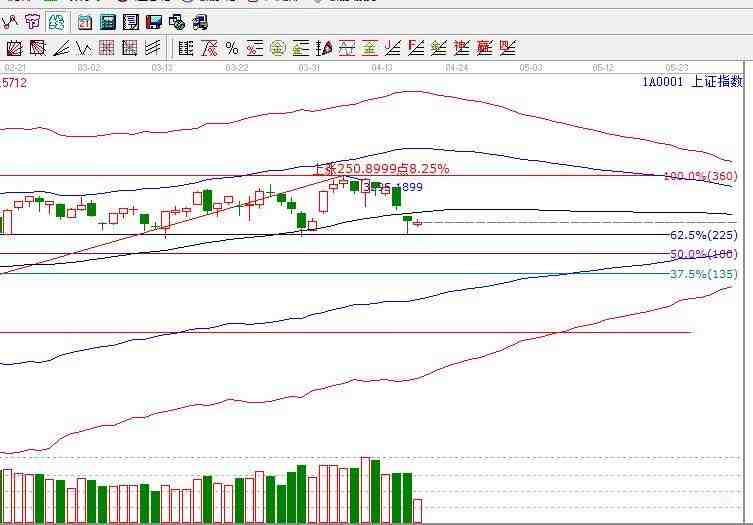Click the monitors with globe icon

(177, 22)
